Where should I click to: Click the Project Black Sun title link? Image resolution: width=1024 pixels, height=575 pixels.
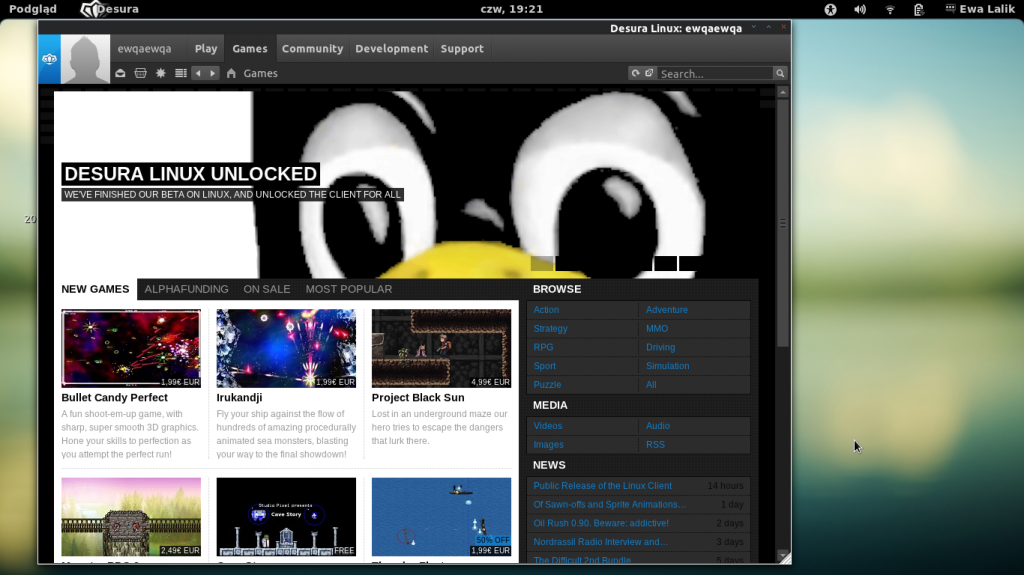coord(418,397)
